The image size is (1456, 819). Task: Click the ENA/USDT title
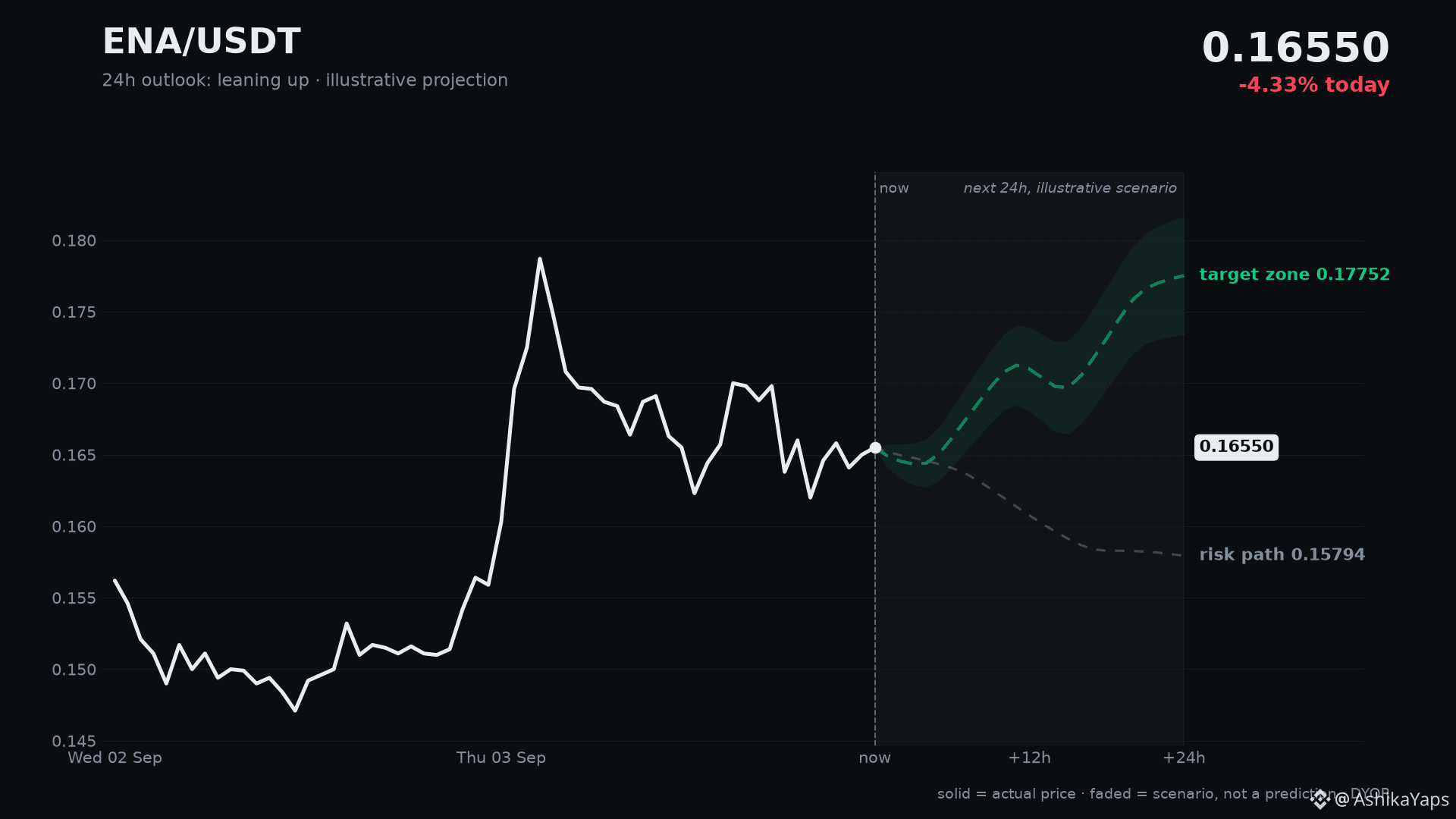pos(202,42)
